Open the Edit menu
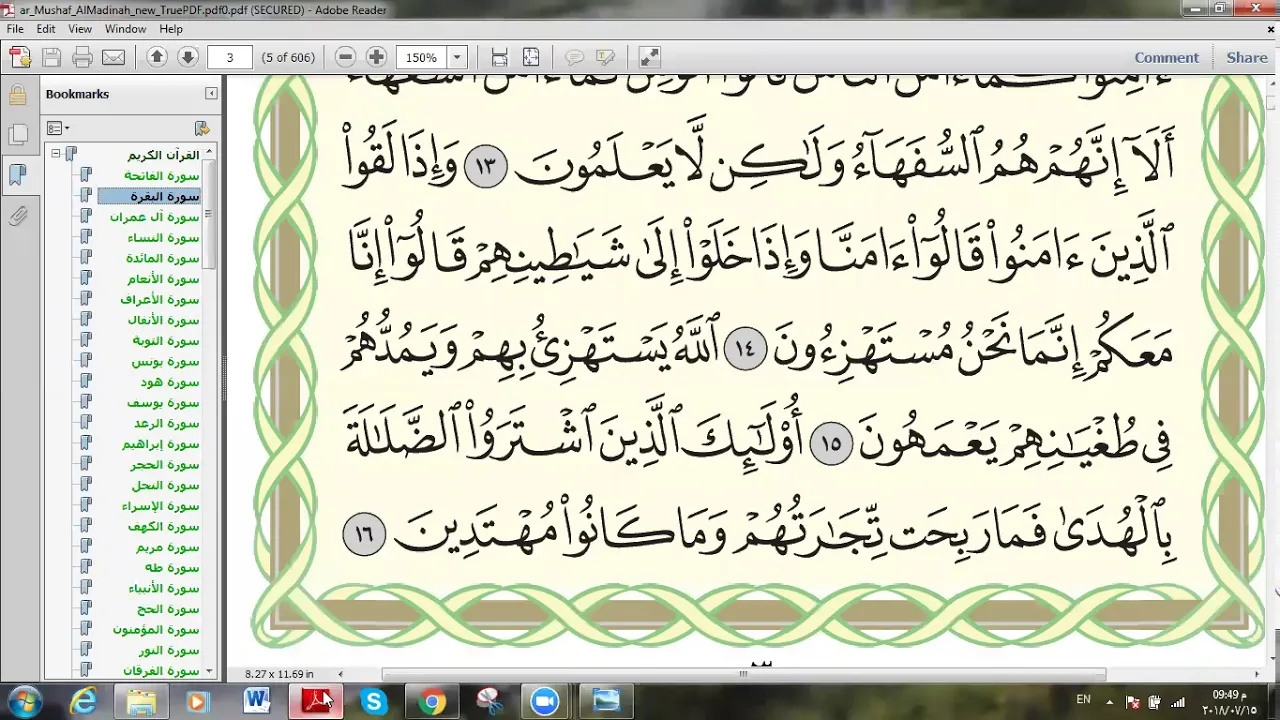Screen dimensions: 1280x720 46,29
